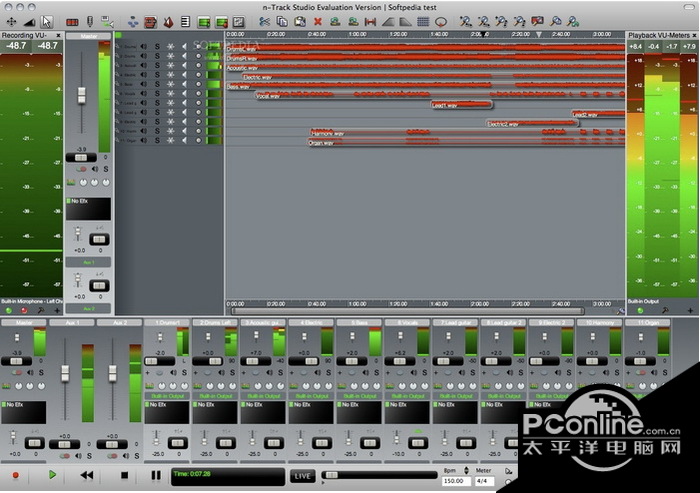
Task: Open Built-in Output dropdown on 7 Lead guitar channel
Action: 455,396
